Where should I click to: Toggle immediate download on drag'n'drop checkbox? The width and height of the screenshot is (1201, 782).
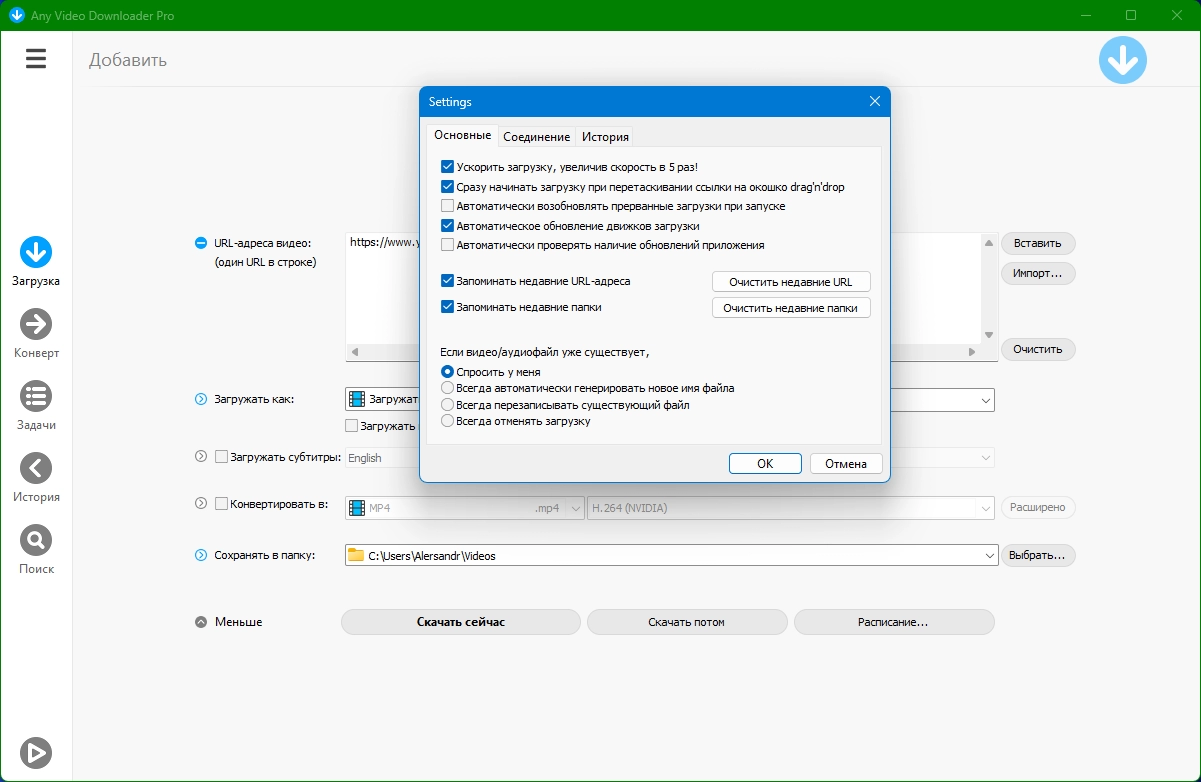click(447, 187)
